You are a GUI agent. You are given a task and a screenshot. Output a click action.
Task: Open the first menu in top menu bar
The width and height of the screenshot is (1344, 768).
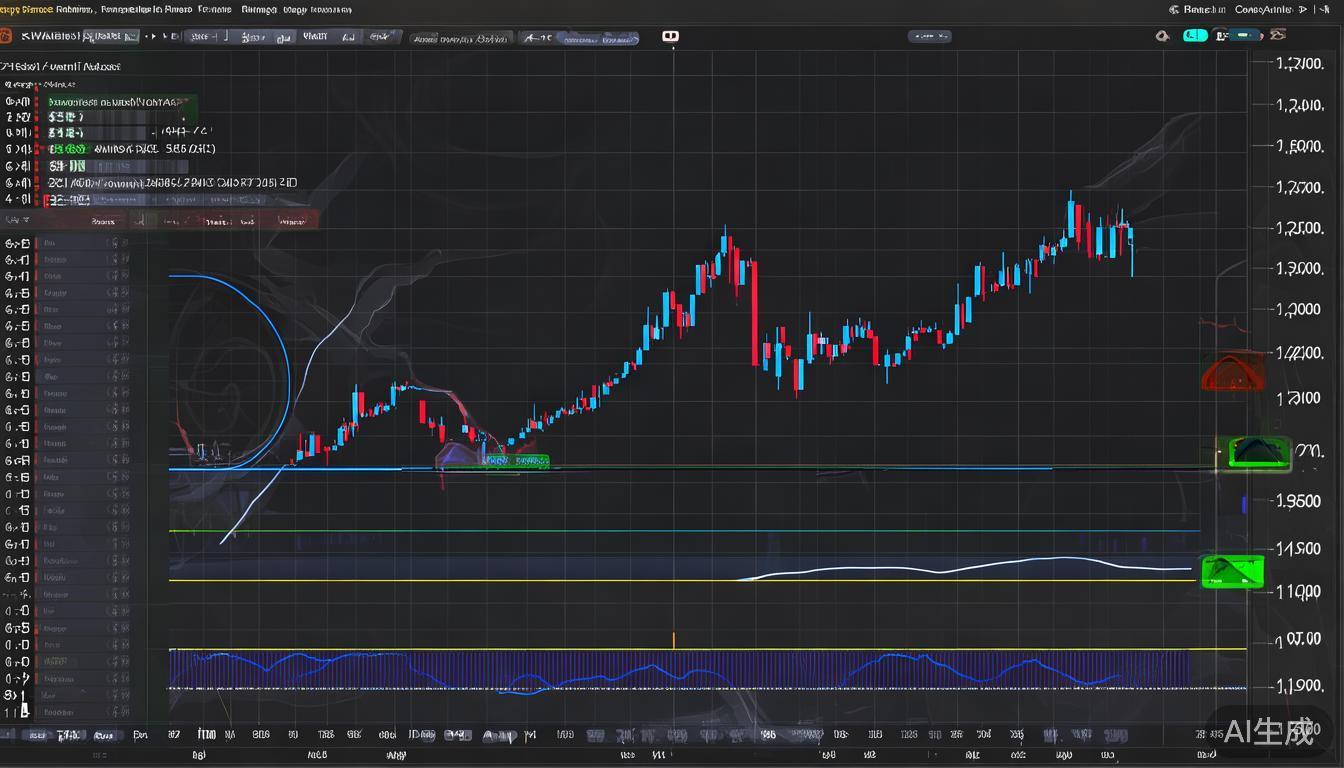pyautogui.click(x=25, y=9)
